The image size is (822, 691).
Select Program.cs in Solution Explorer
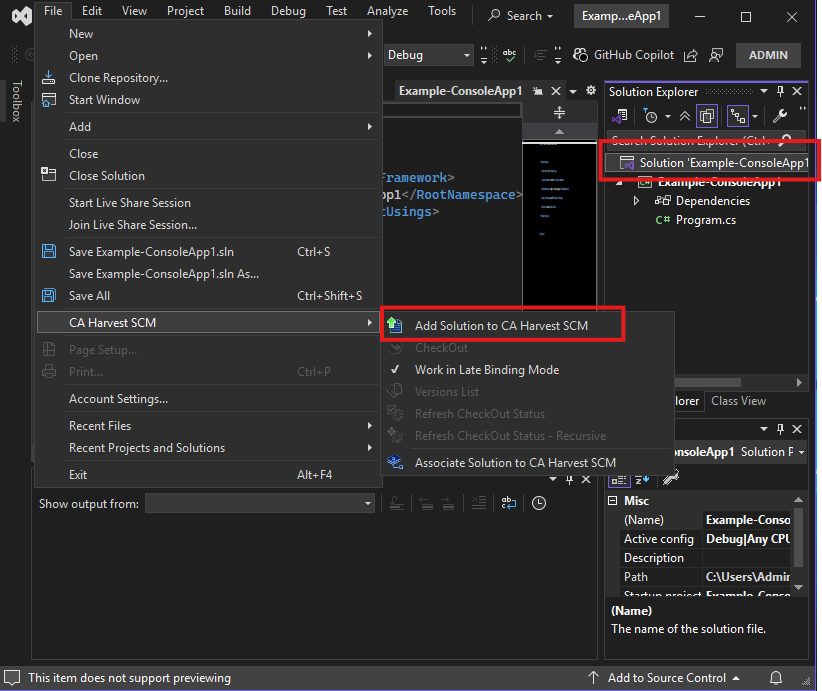click(705, 220)
